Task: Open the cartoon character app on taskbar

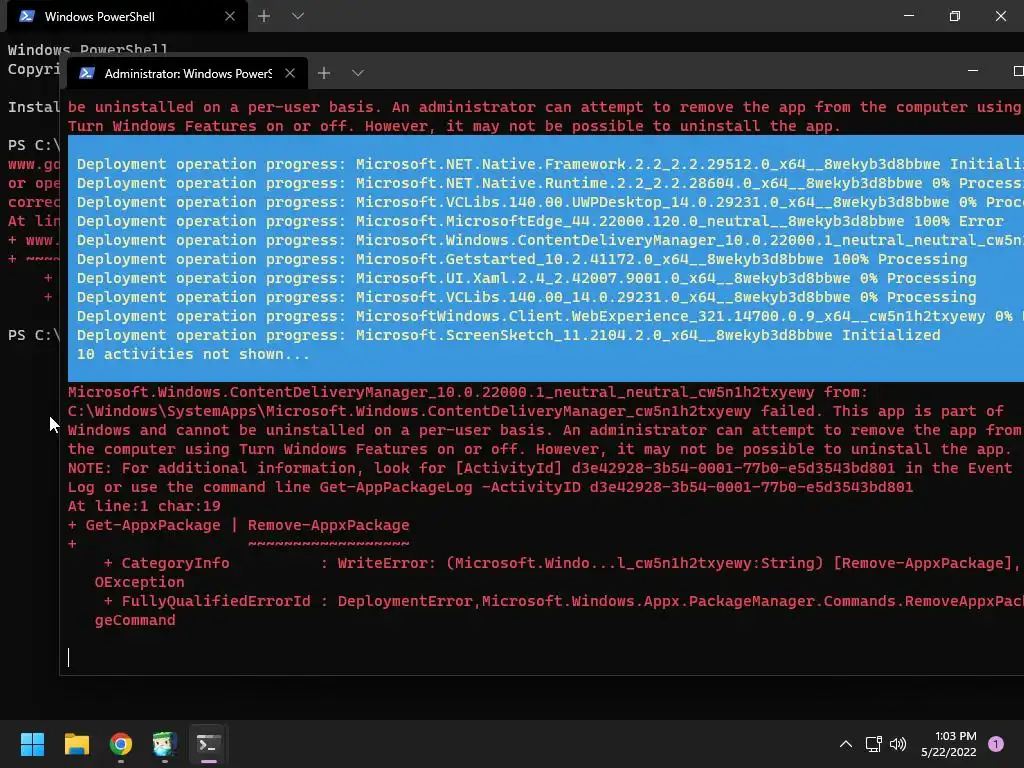Action: tap(165, 744)
